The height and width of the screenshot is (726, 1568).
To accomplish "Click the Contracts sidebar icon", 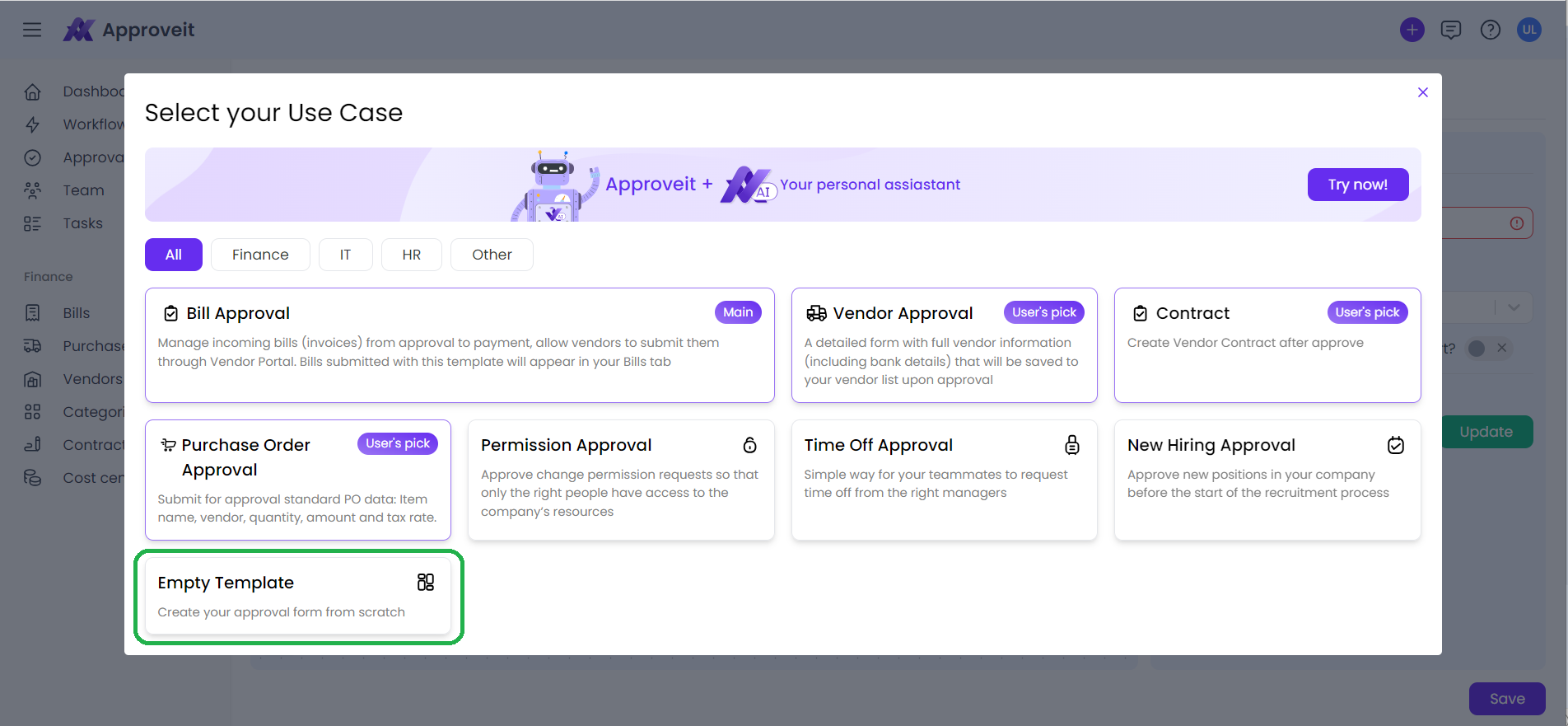I will (32, 445).
